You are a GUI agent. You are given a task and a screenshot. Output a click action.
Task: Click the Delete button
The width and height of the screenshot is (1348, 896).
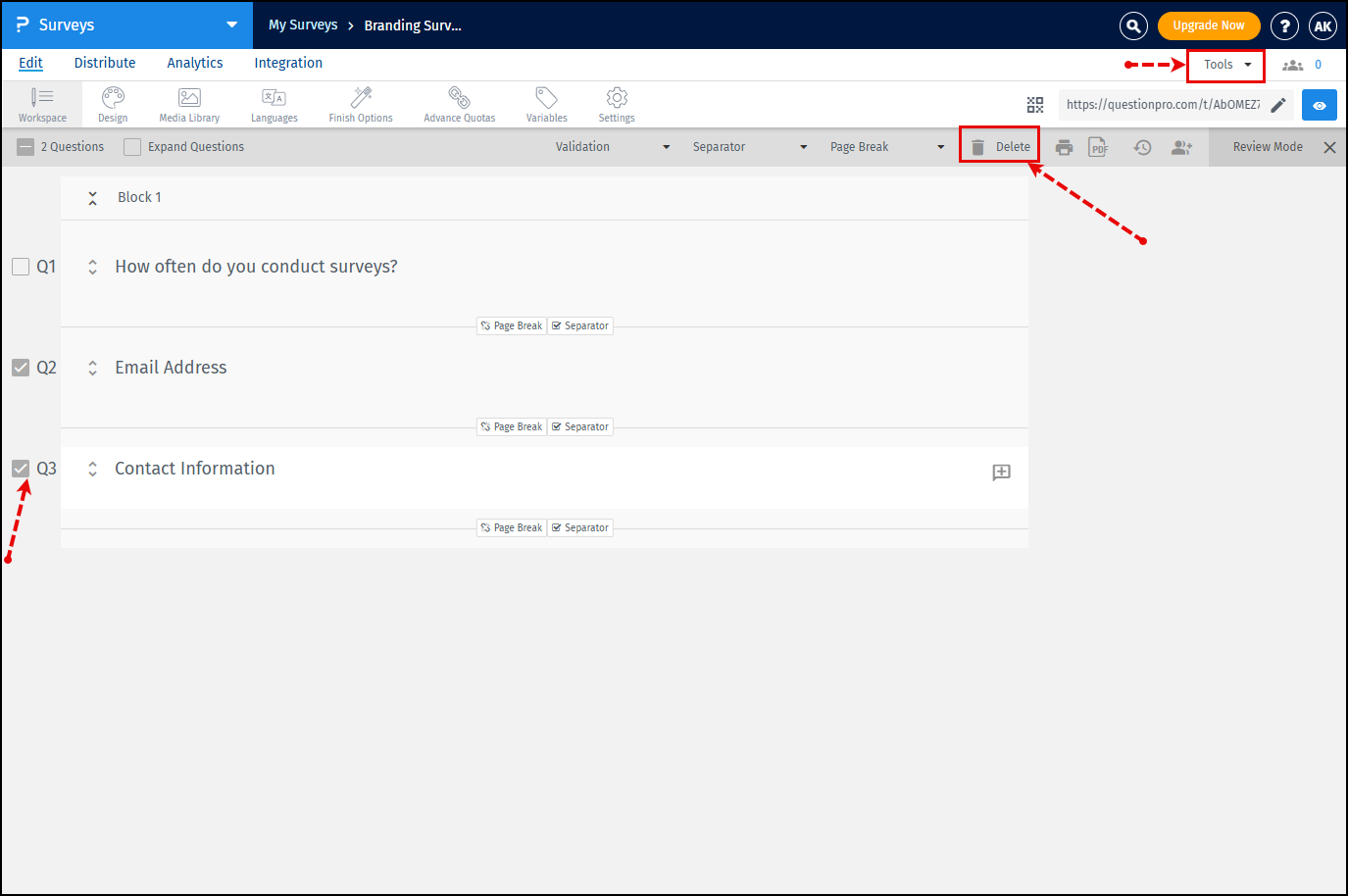point(1000,147)
